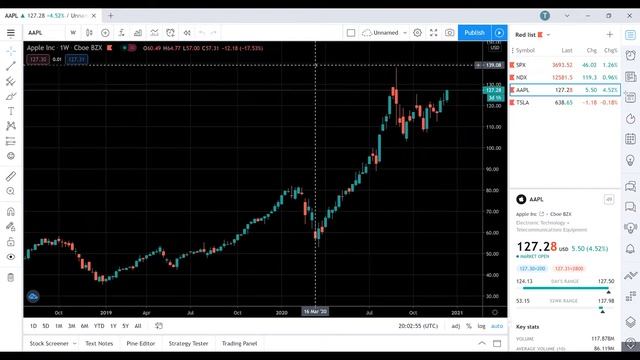Screen dimensions: 640x360
Task: Toggle lock all drawing tools
Action: [11, 242]
